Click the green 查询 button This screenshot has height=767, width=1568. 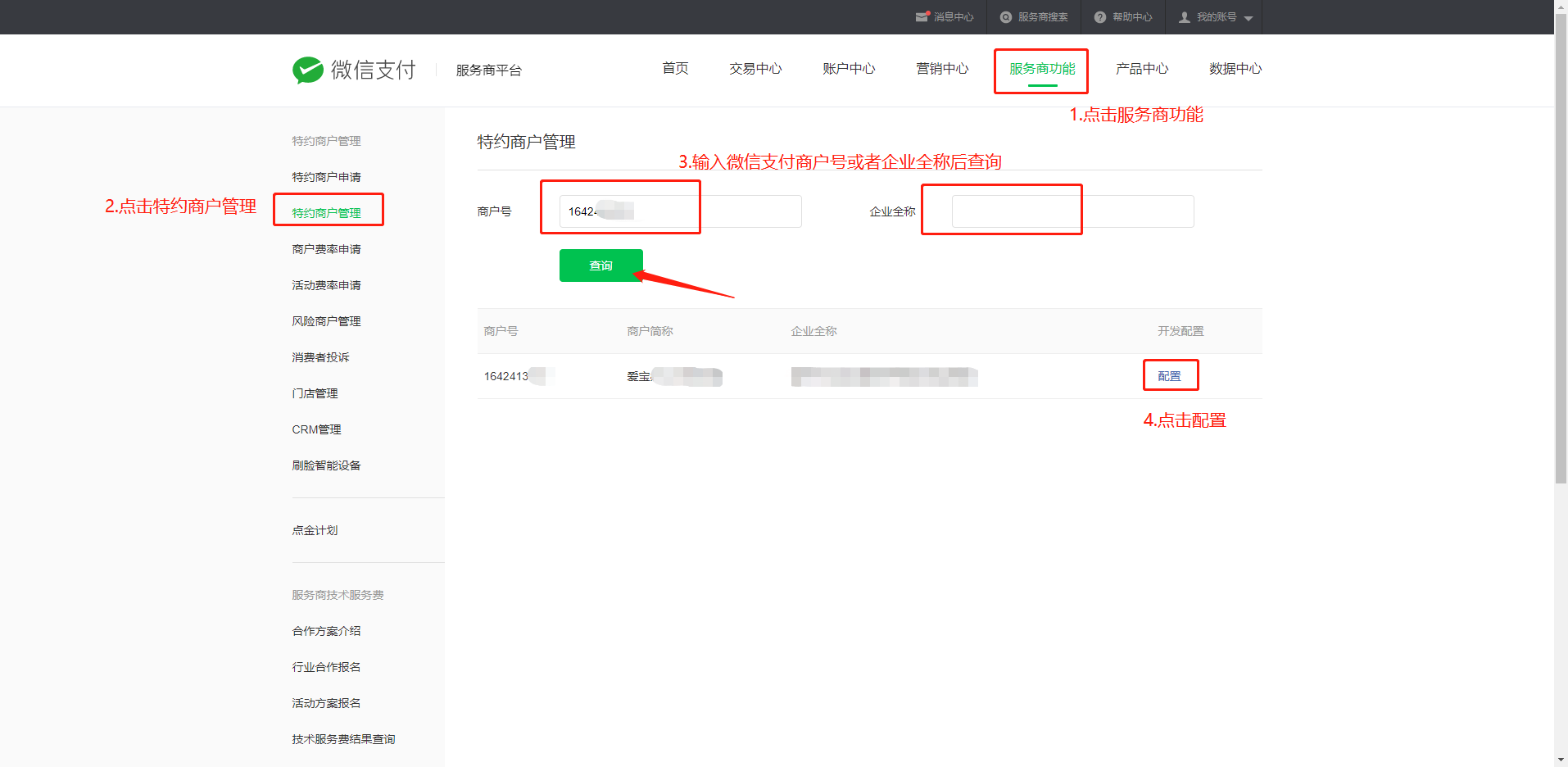tap(601, 265)
